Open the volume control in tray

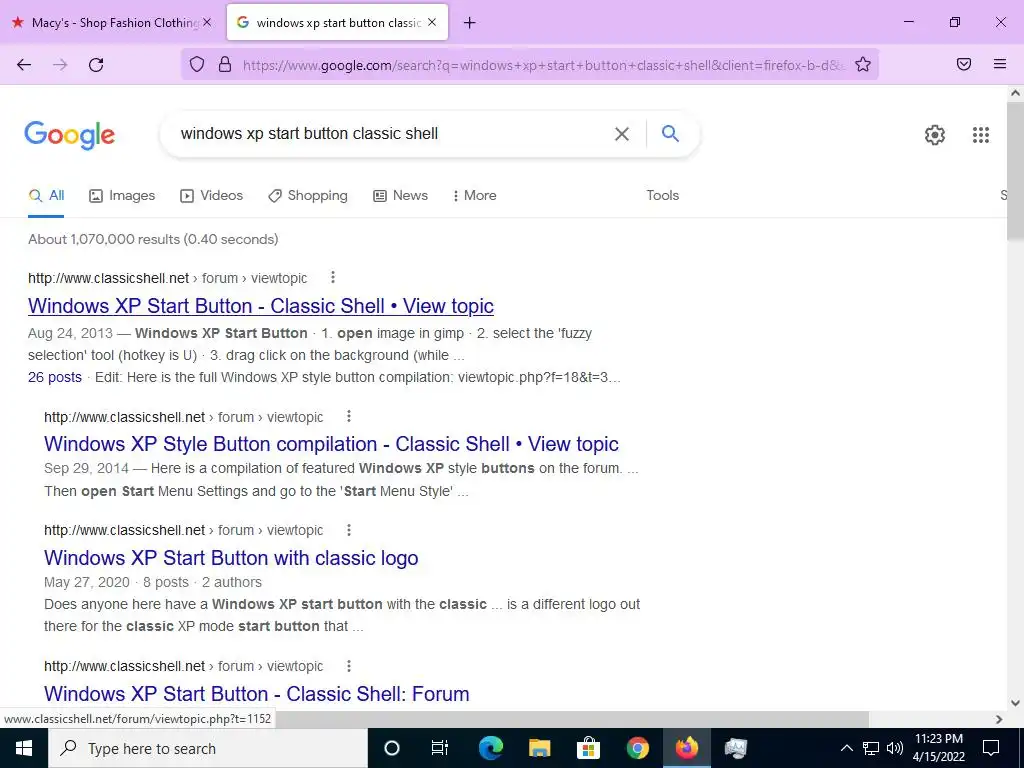(895, 748)
